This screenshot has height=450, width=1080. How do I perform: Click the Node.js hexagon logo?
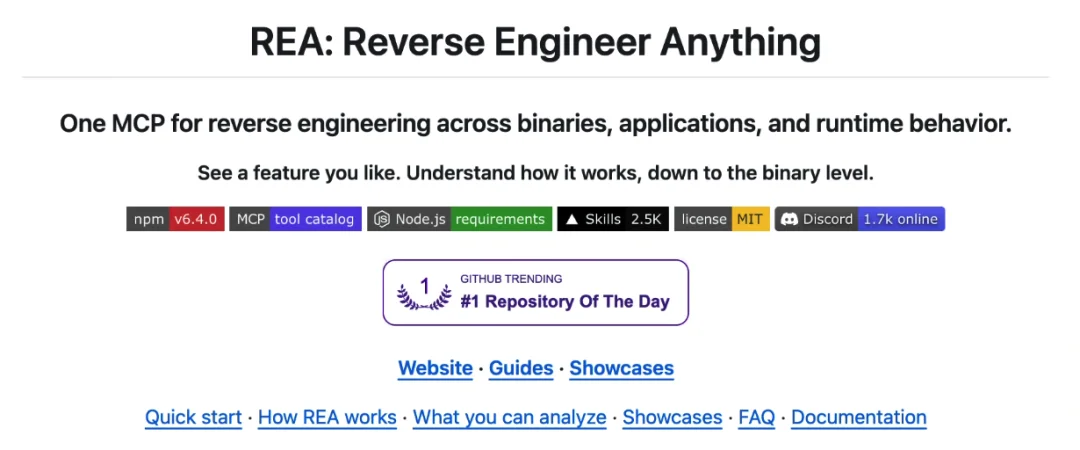[382, 219]
